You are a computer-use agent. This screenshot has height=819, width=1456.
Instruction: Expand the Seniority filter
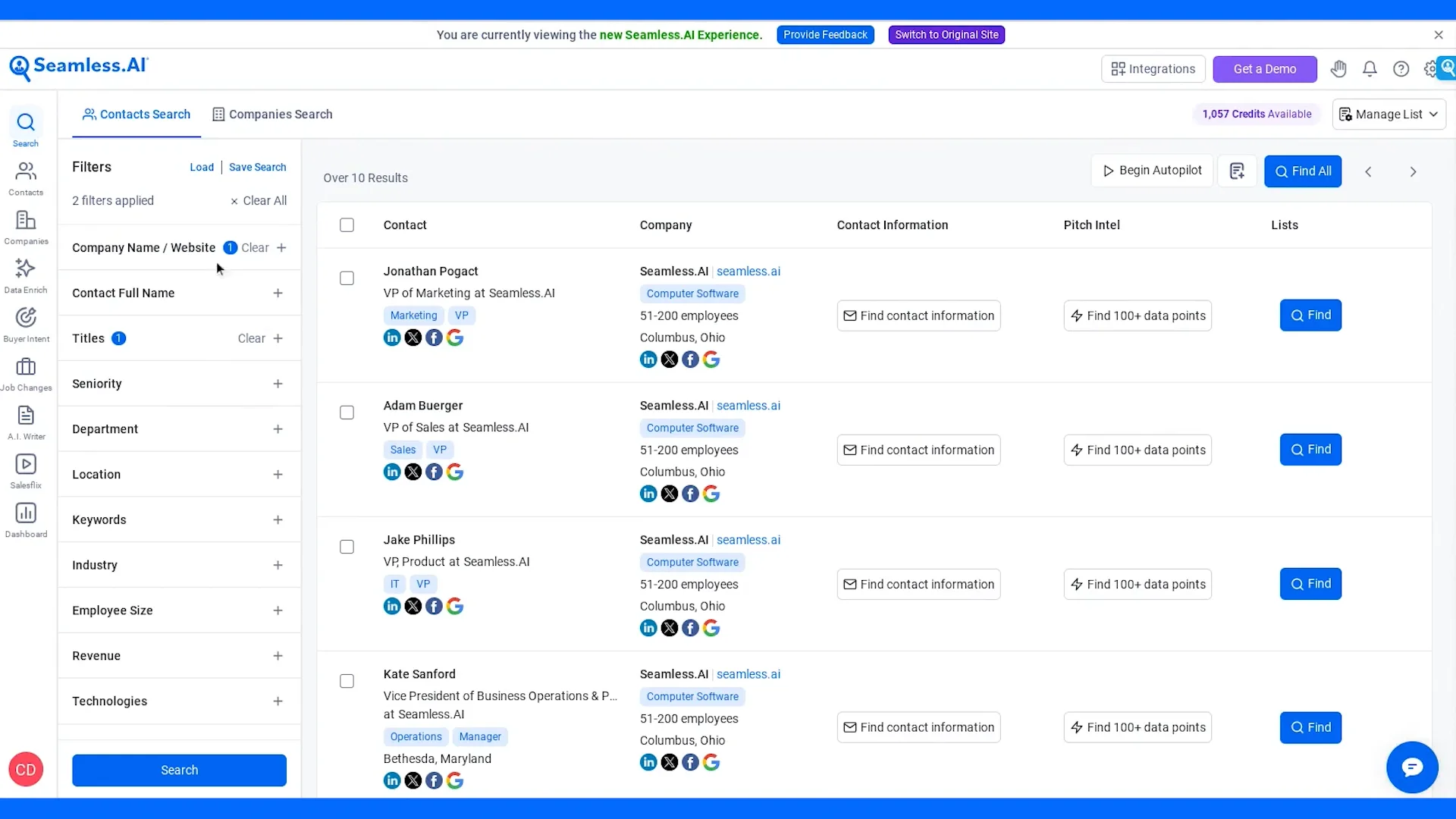(x=278, y=384)
